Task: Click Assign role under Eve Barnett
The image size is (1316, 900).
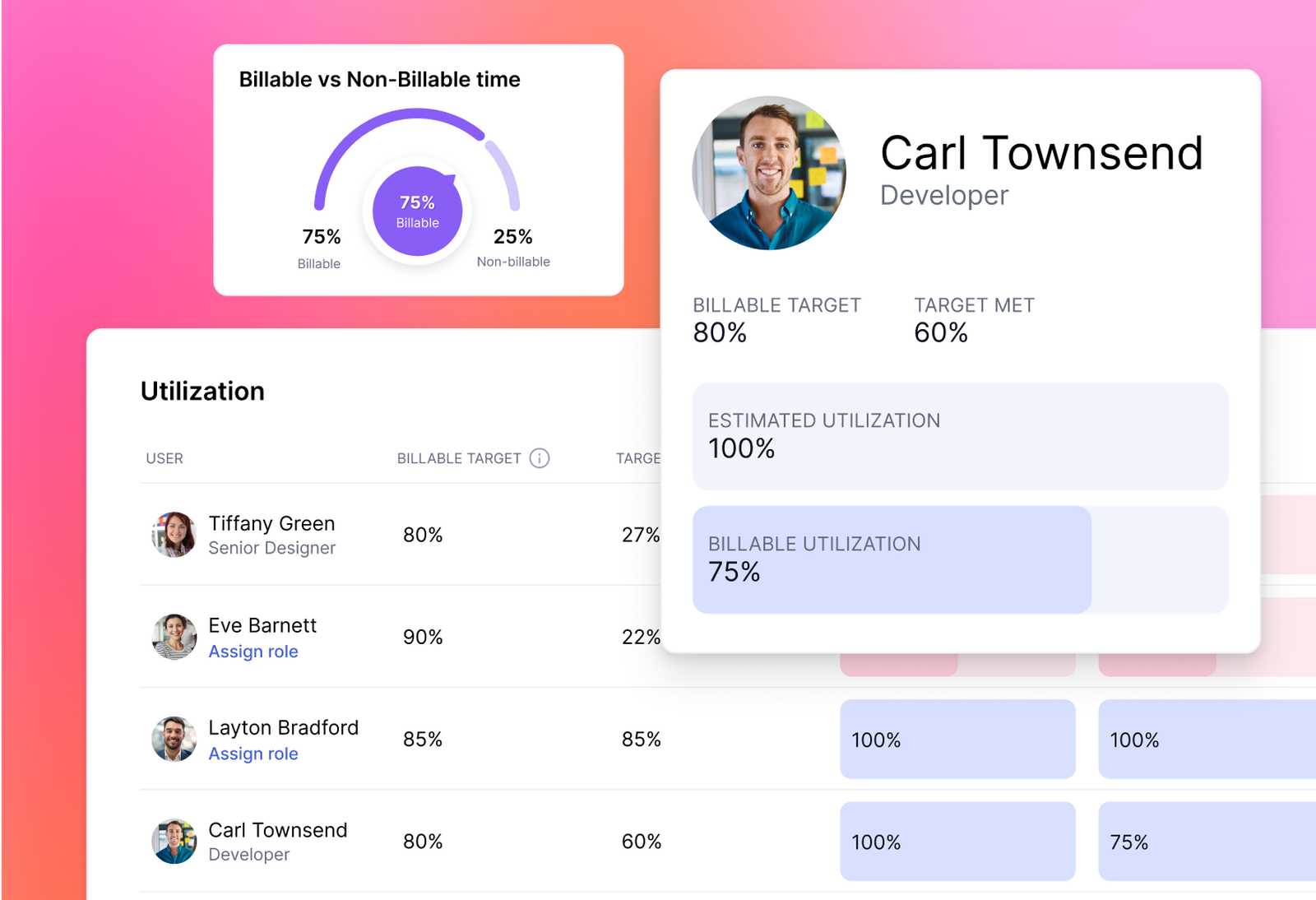Action: coord(253,652)
